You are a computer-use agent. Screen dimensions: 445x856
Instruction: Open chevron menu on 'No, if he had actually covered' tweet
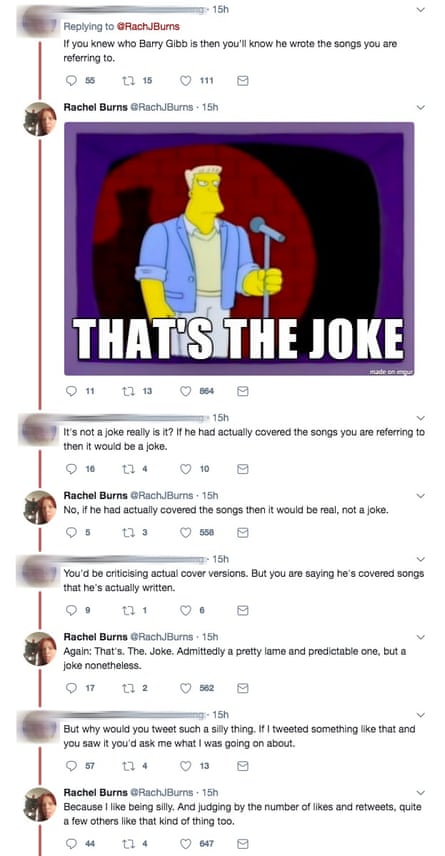420,496
